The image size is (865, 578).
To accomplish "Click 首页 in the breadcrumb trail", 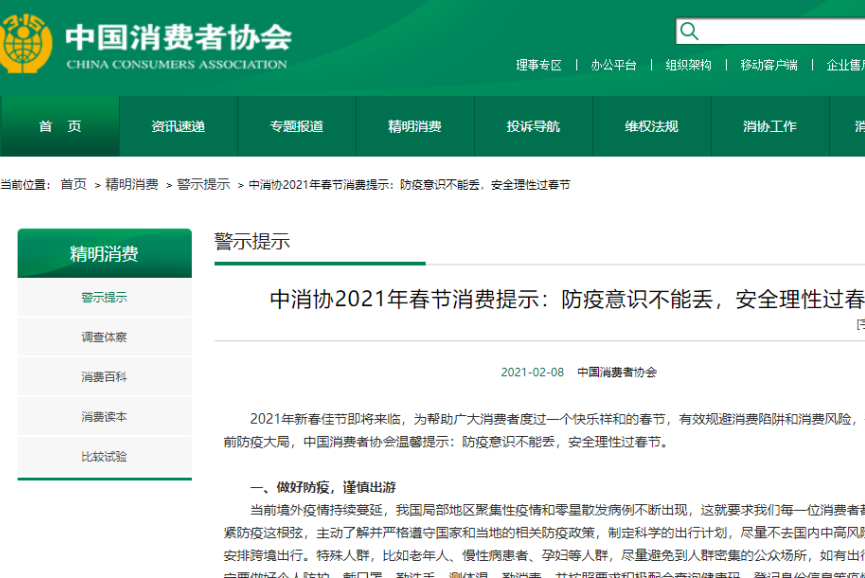I will pos(73,185).
